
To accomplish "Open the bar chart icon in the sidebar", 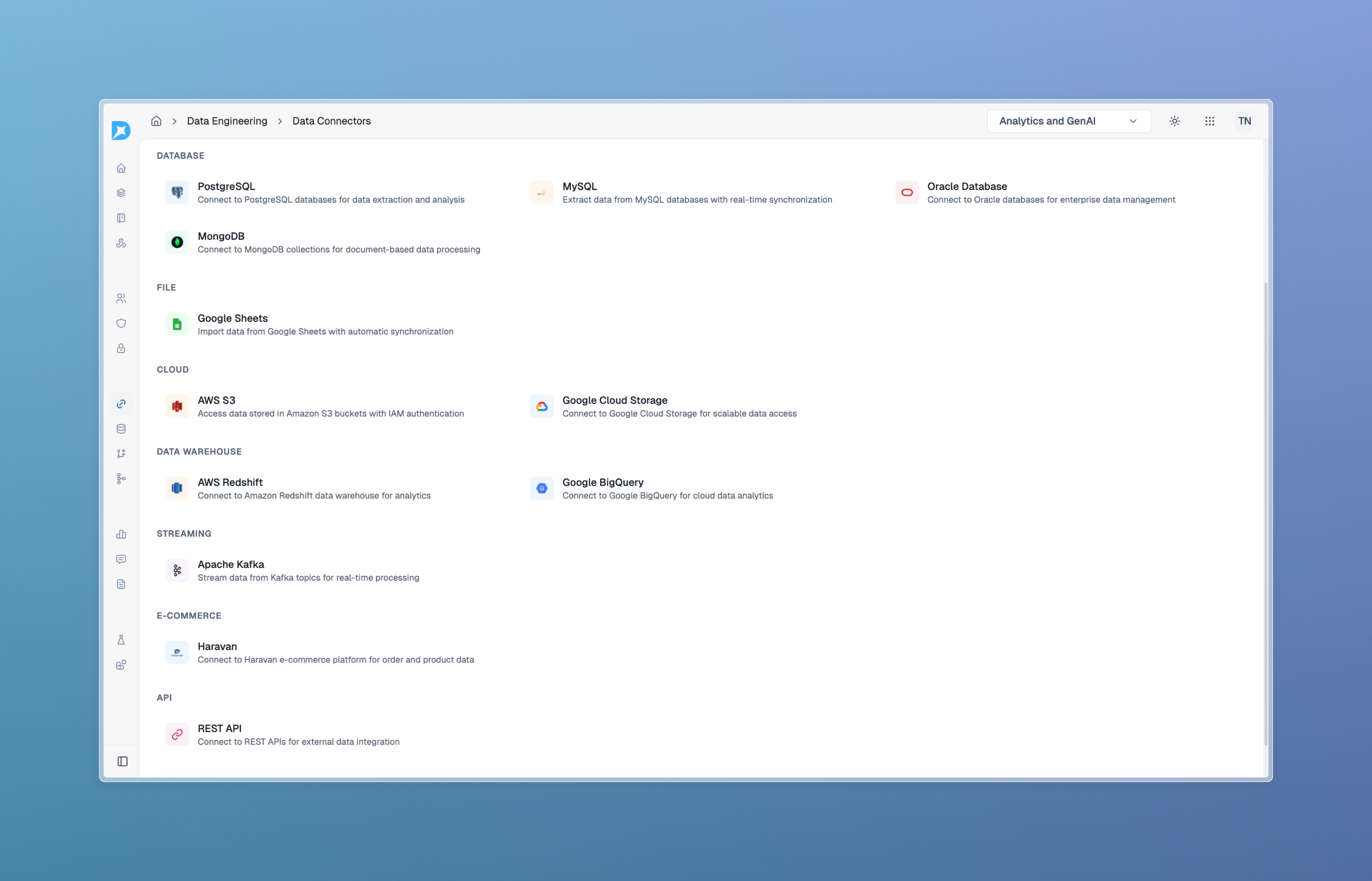I will pyautogui.click(x=121, y=534).
